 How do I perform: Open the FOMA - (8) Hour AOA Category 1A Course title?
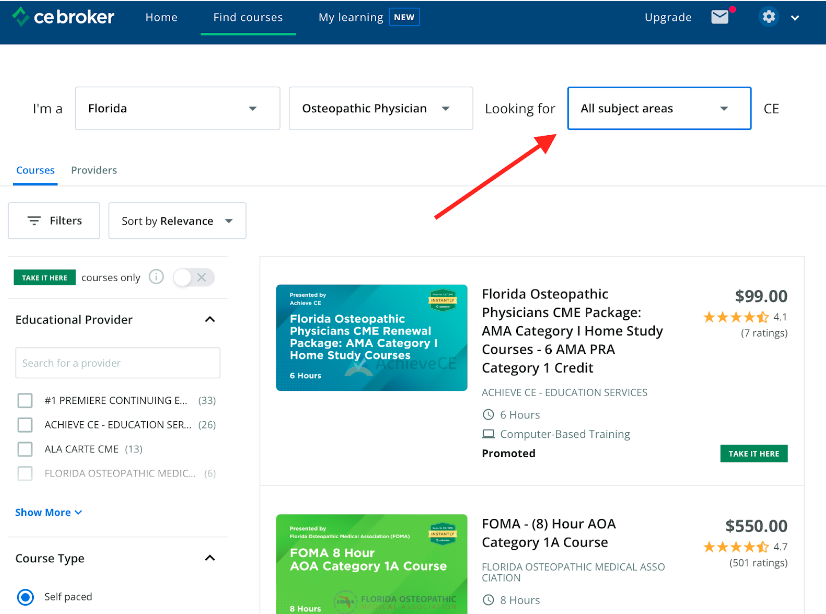coord(548,533)
